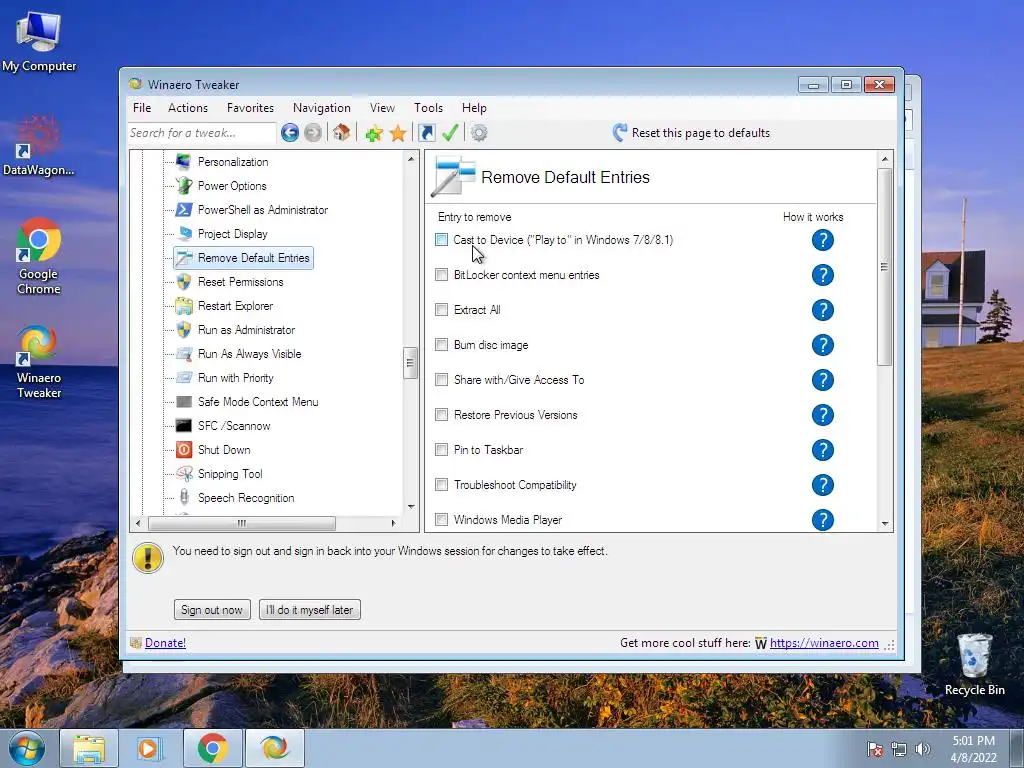Open Windows Media Player taskbar icon
Viewport: 1024px width, 768px height.
150,748
